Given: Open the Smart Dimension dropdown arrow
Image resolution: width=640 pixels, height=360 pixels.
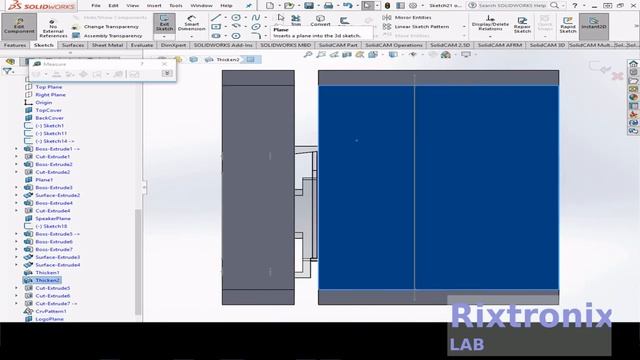Looking at the screenshot, I should (x=191, y=37).
